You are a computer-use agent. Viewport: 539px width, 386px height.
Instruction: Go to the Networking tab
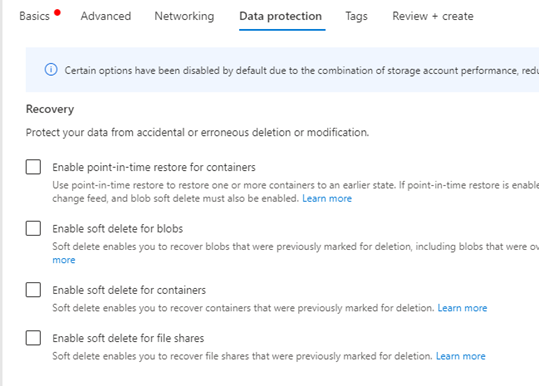(184, 16)
